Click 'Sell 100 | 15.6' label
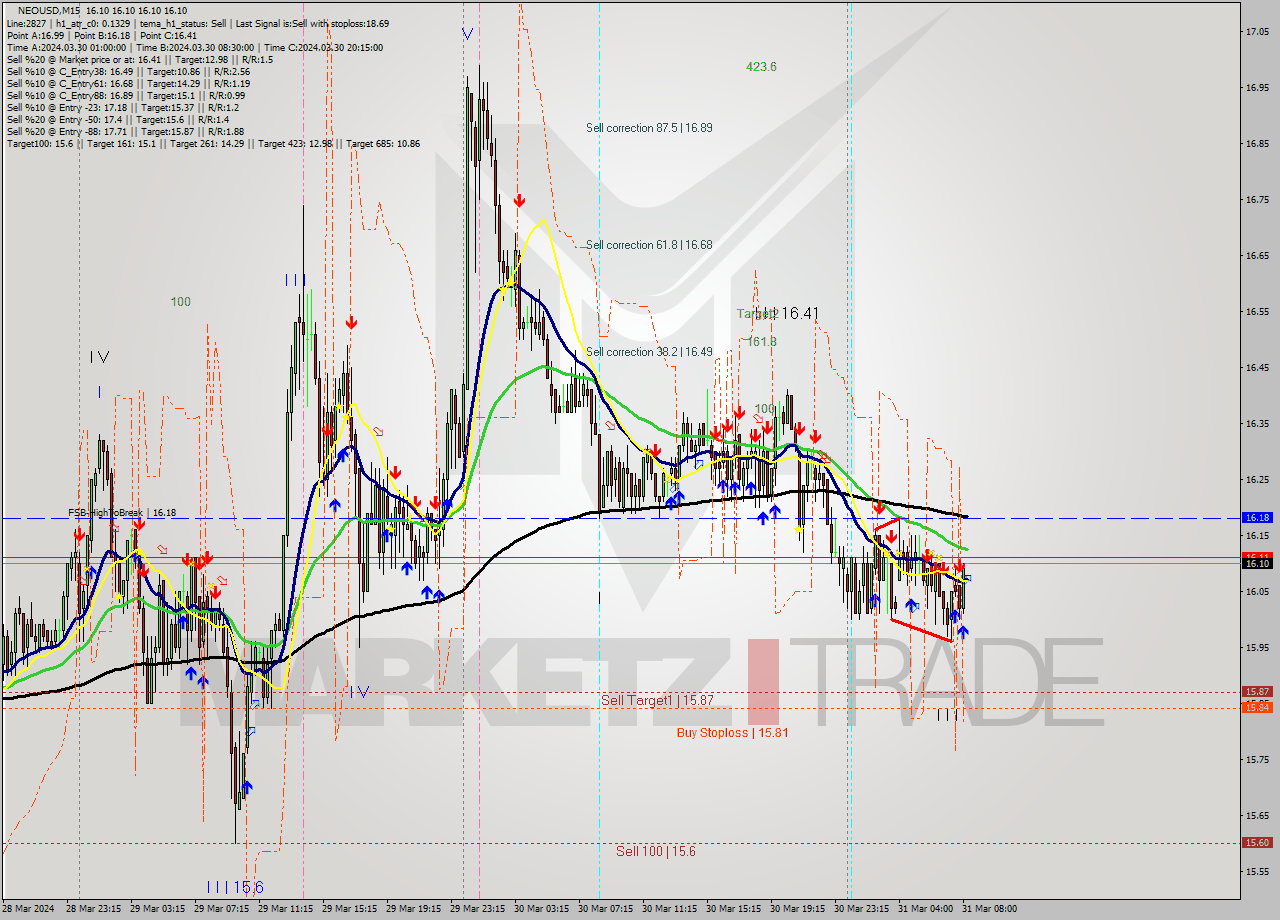The image size is (1280, 920). 656,852
